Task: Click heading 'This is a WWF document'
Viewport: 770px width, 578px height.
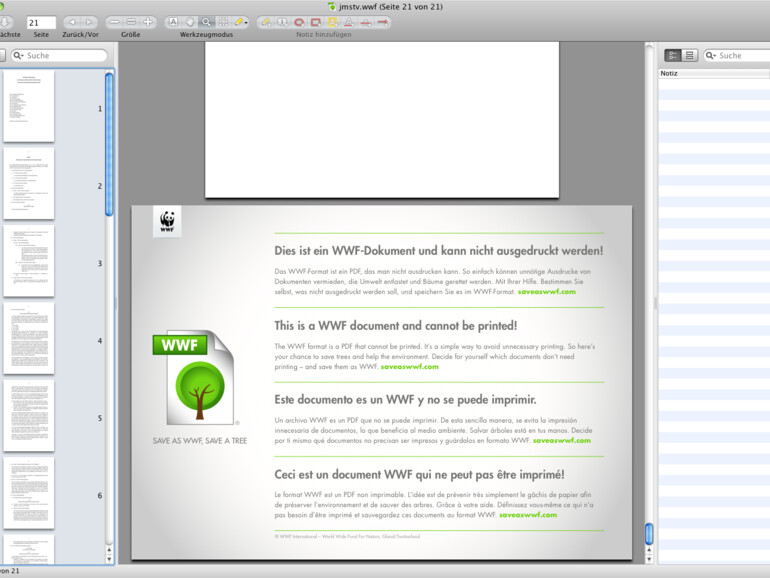Action: pos(396,326)
